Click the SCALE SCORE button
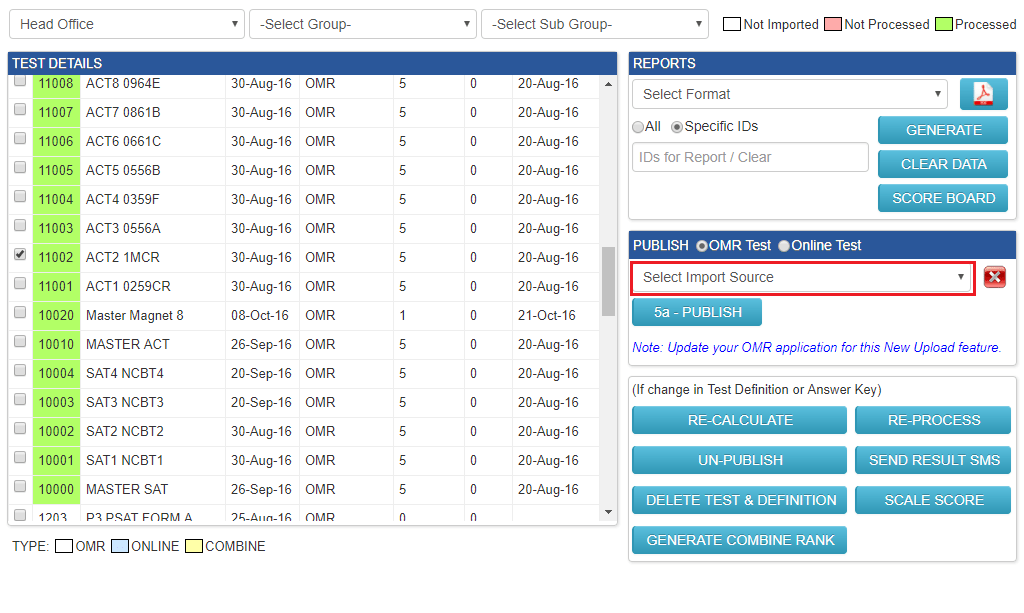Screen dimensions: 1024x613 (x=933, y=500)
